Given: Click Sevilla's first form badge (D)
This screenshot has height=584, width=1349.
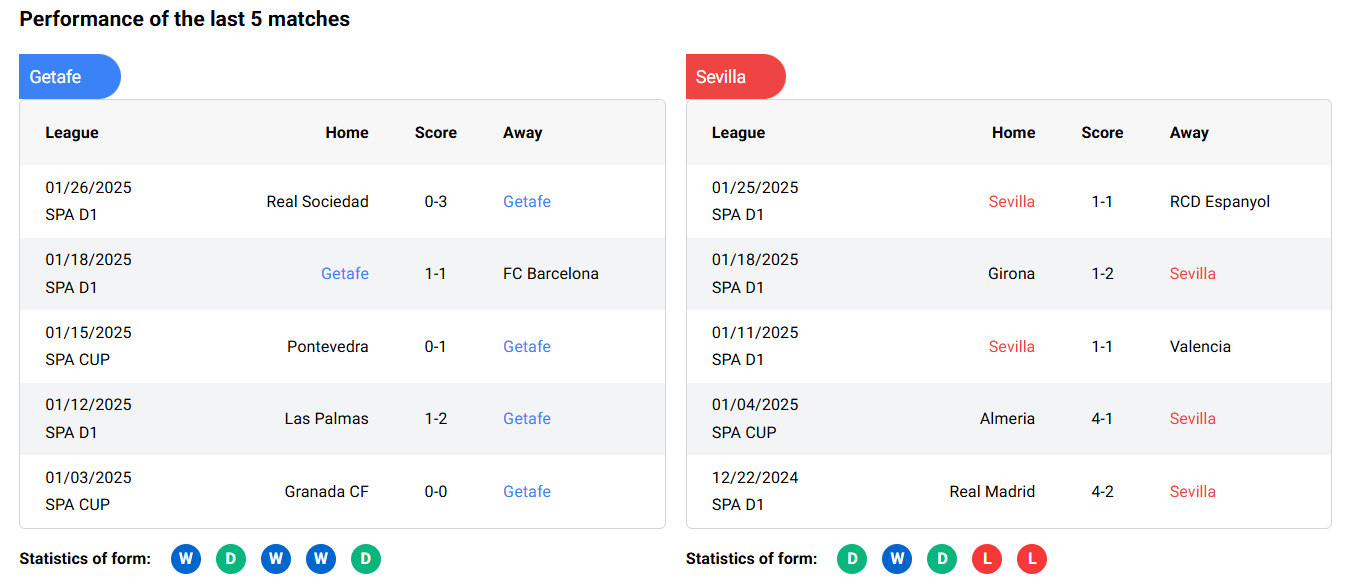Looking at the screenshot, I should [x=852, y=559].
